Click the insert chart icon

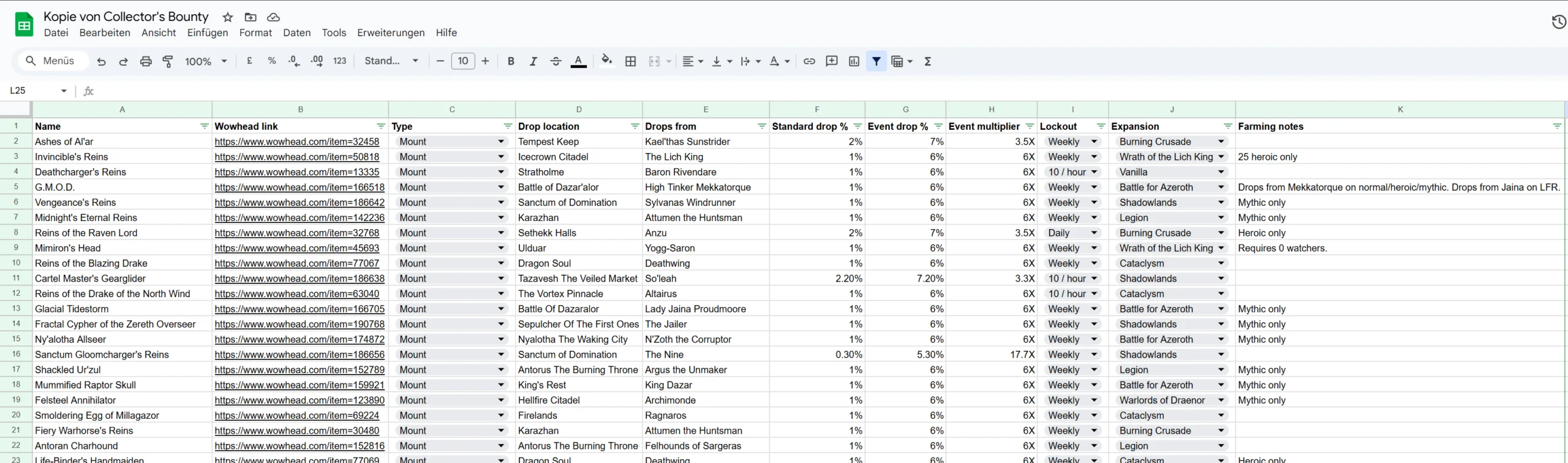854,61
